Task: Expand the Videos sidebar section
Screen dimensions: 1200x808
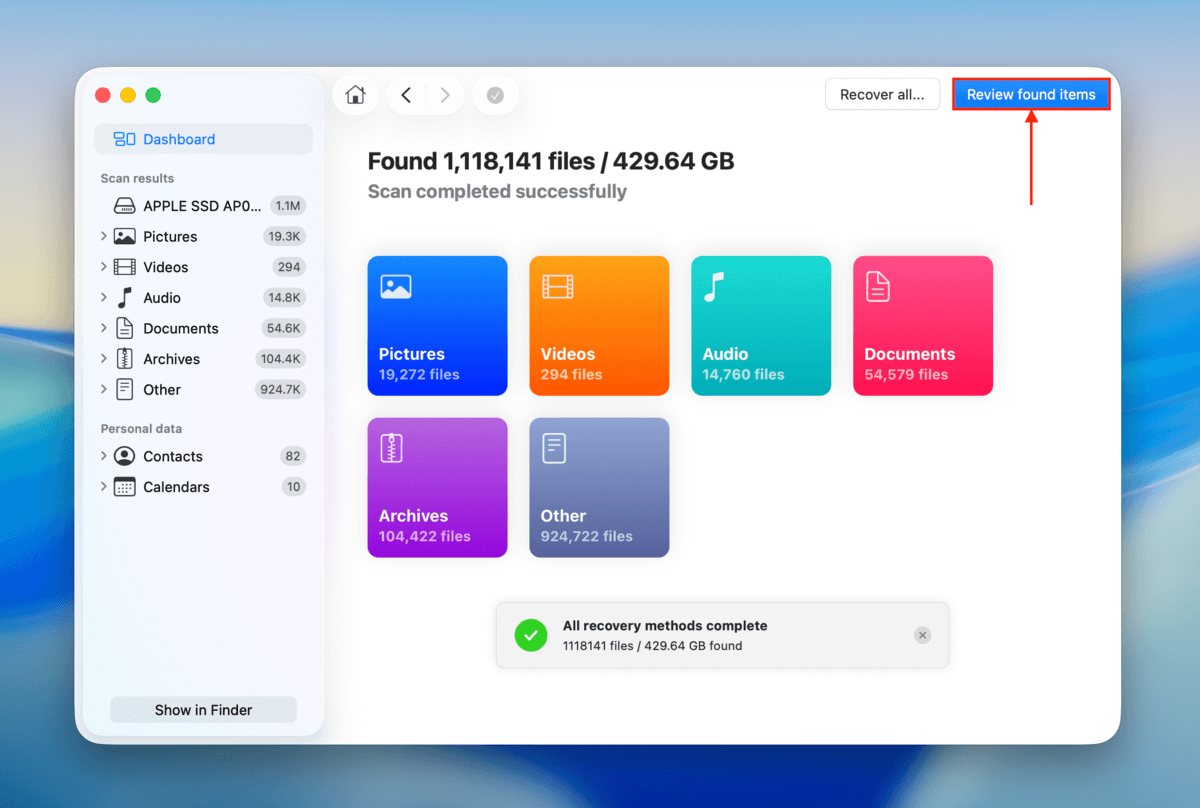Action: click(x=103, y=267)
